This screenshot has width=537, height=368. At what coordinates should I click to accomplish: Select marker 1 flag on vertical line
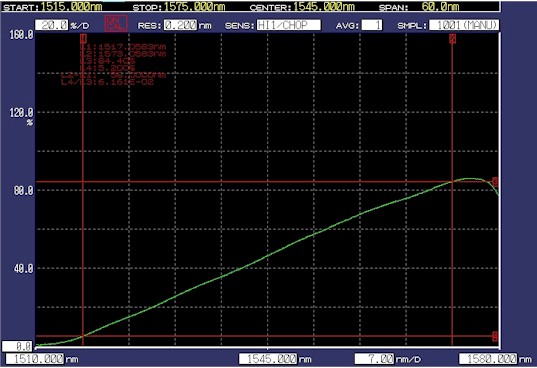(x=83, y=38)
